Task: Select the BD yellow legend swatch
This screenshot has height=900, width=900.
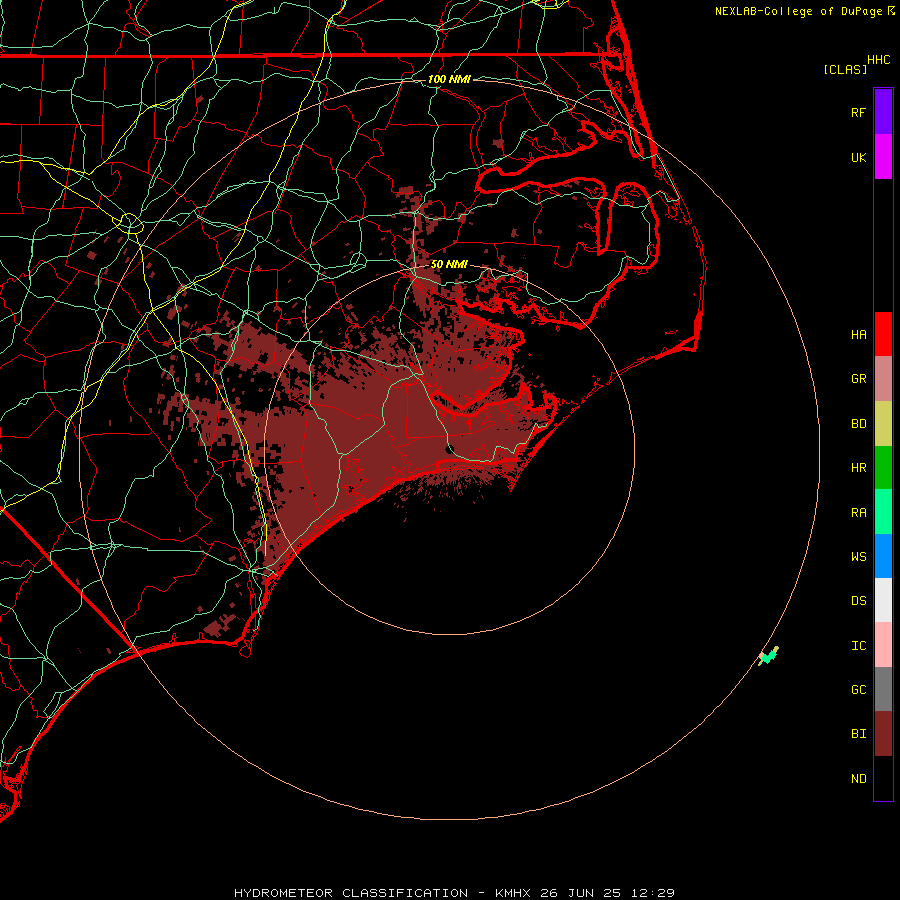Action: (883, 424)
